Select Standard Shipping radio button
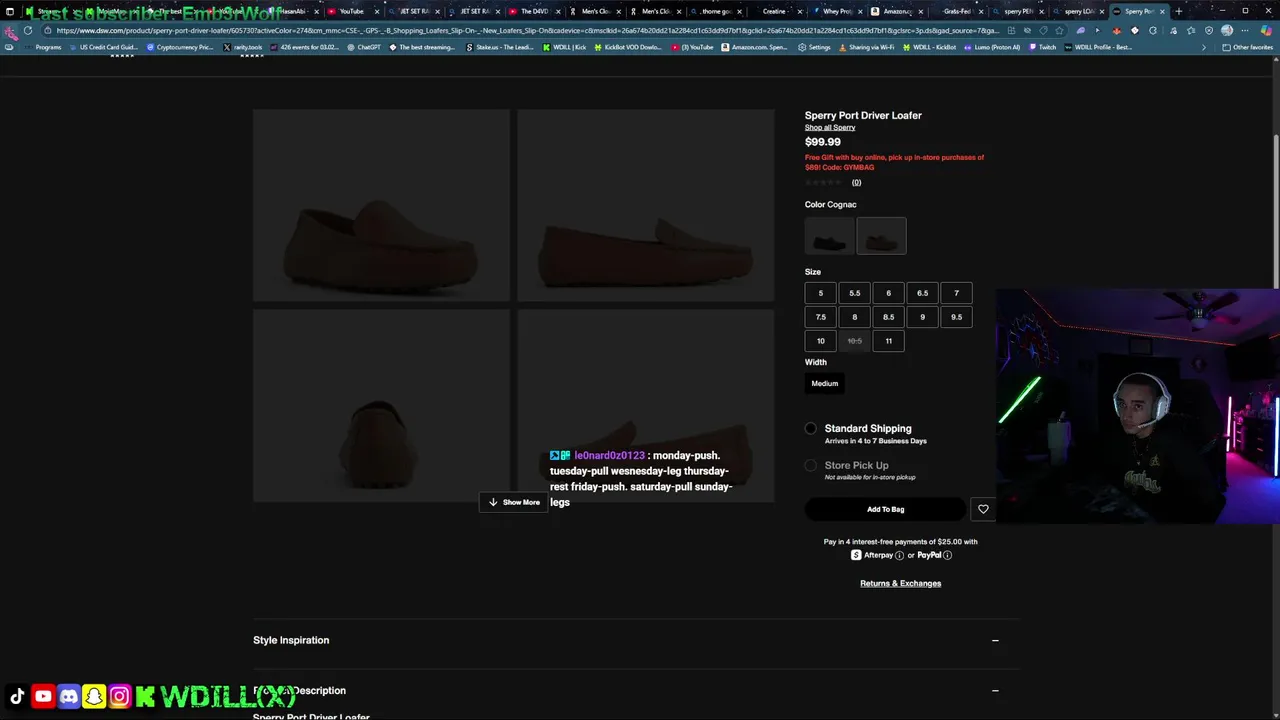The image size is (1280, 720). tap(811, 428)
